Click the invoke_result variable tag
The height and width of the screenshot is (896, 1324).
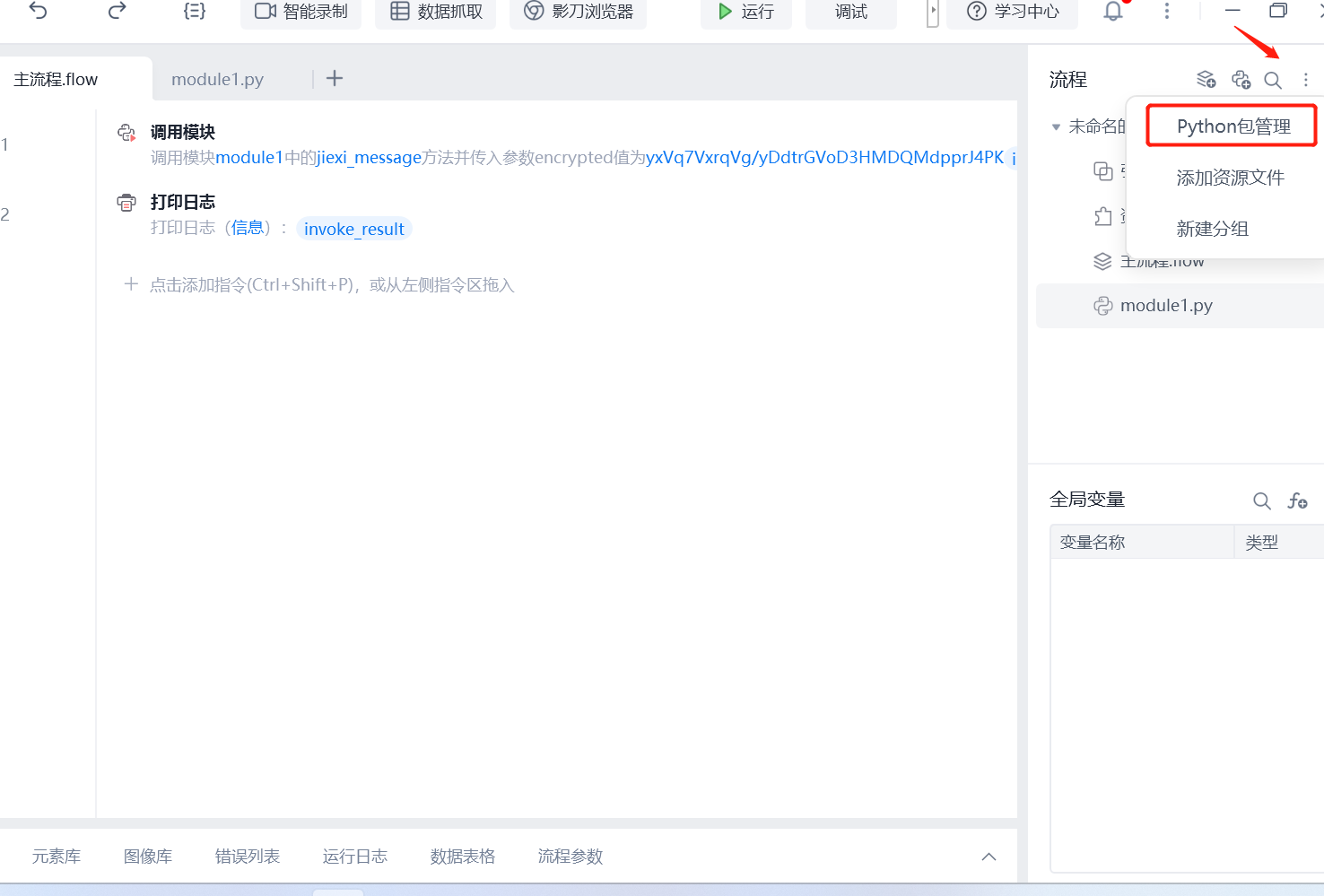[x=353, y=229]
